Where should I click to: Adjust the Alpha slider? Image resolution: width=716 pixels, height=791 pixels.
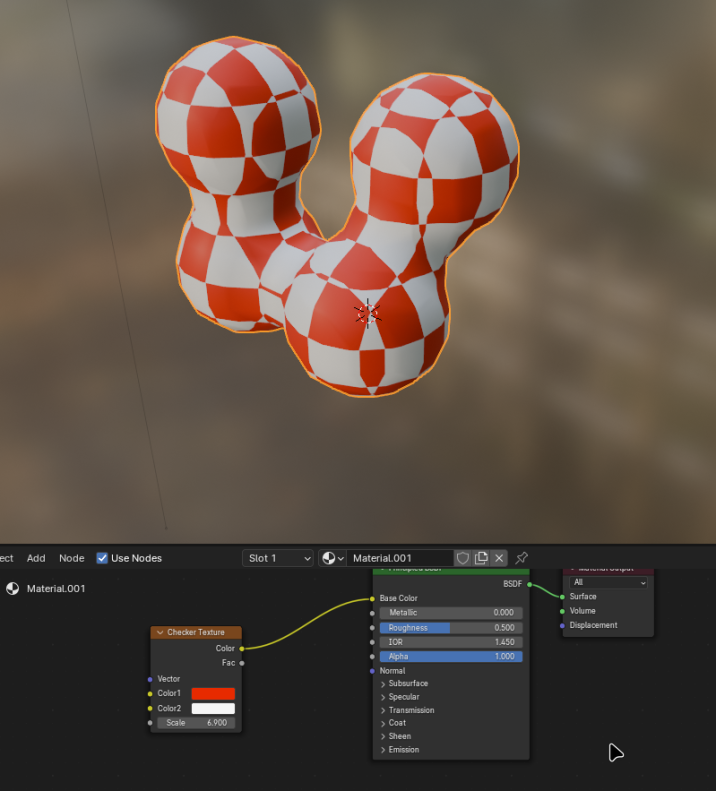[451, 656]
